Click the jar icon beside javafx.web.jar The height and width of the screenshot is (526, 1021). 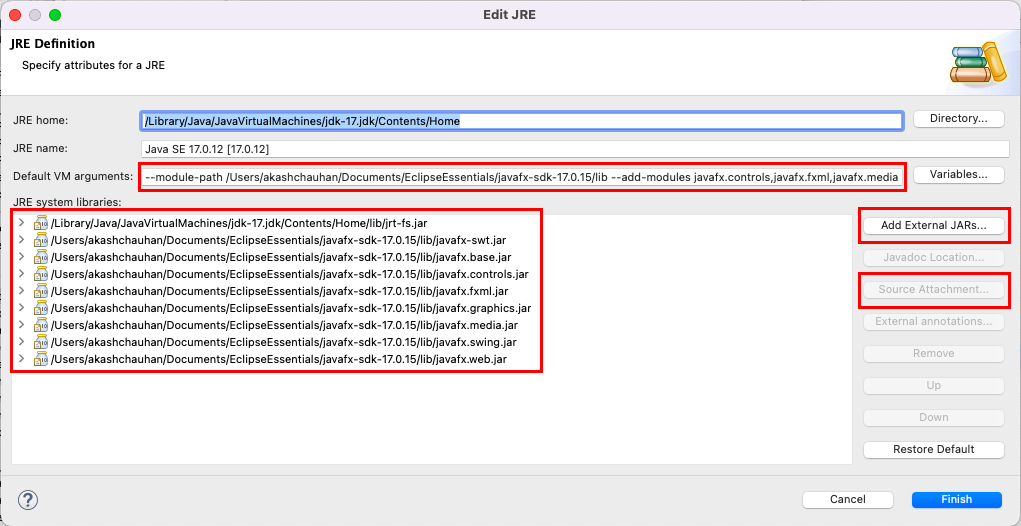pyautogui.click(x=42, y=358)
